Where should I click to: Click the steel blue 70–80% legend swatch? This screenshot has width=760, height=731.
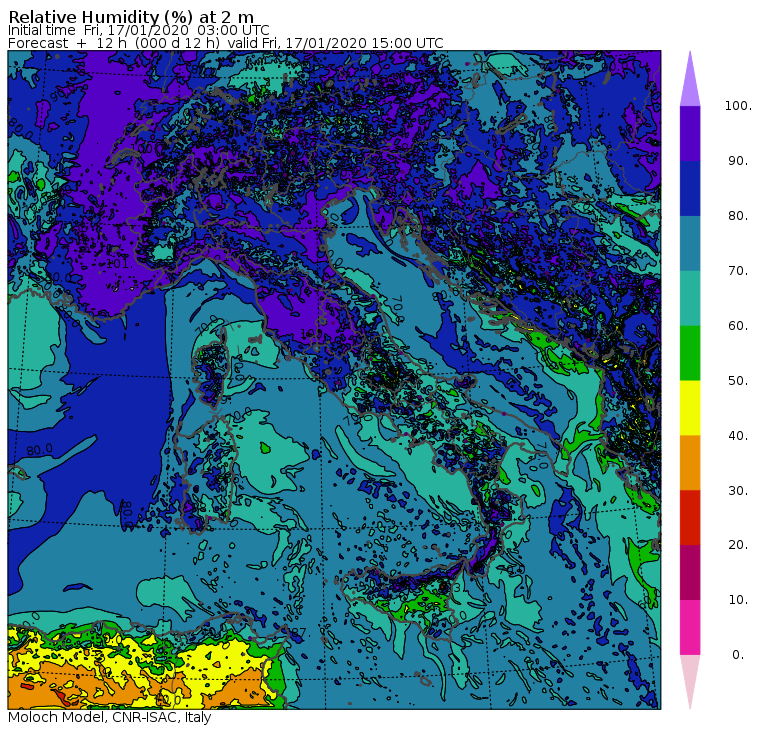(x=690, y=243)
